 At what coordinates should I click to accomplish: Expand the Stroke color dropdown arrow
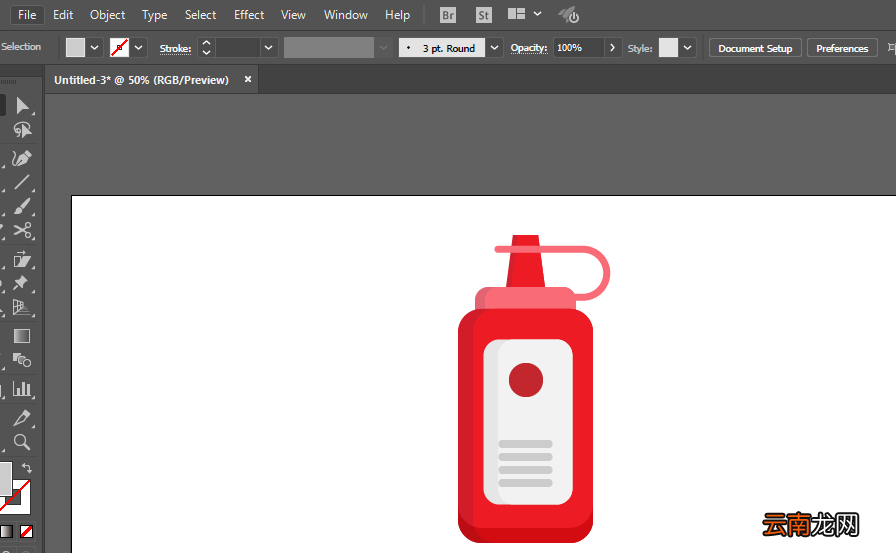tap(138, 47)
